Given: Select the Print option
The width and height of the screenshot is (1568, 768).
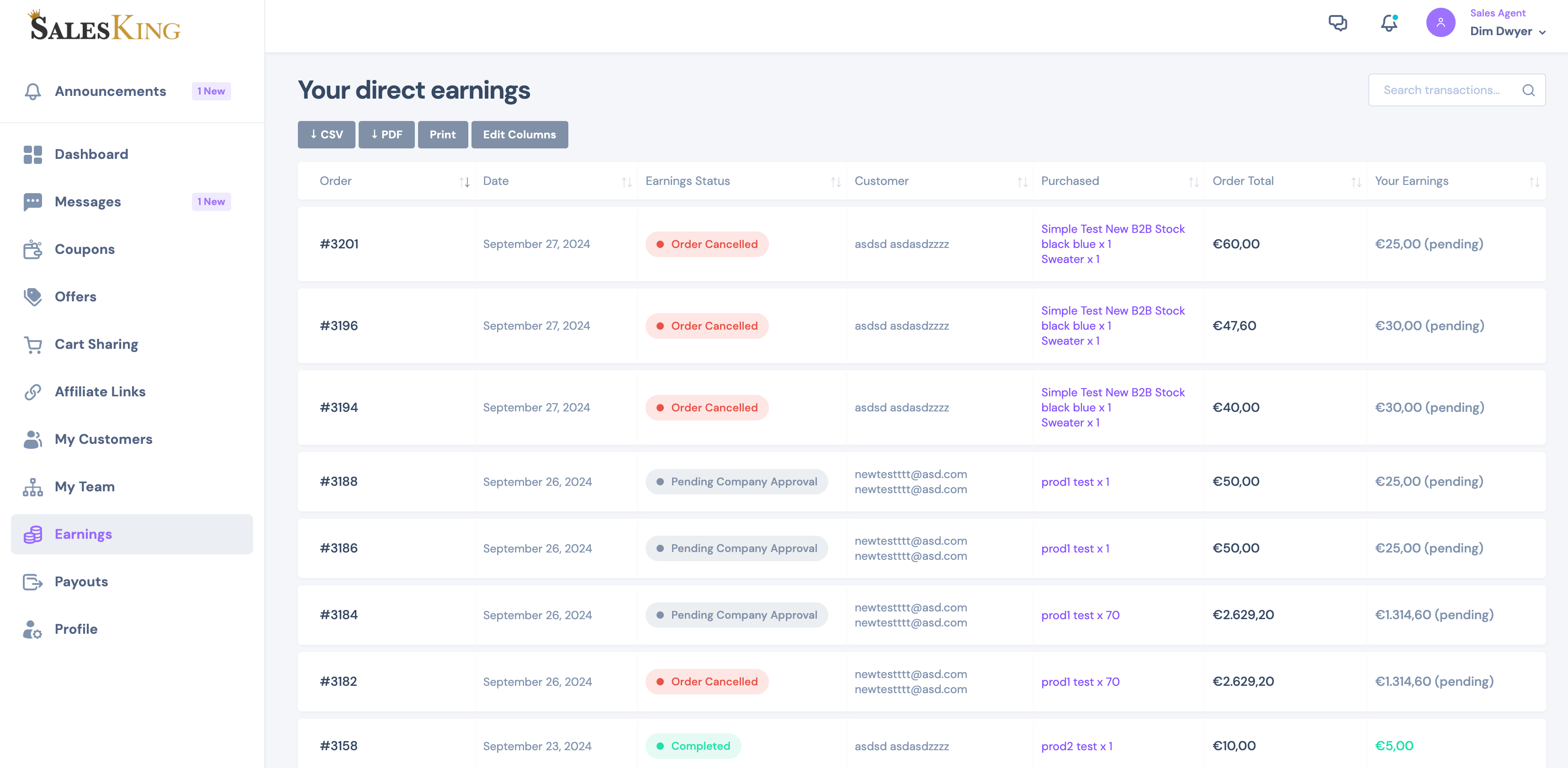Looking at the screenshot, I should (442, 134).
